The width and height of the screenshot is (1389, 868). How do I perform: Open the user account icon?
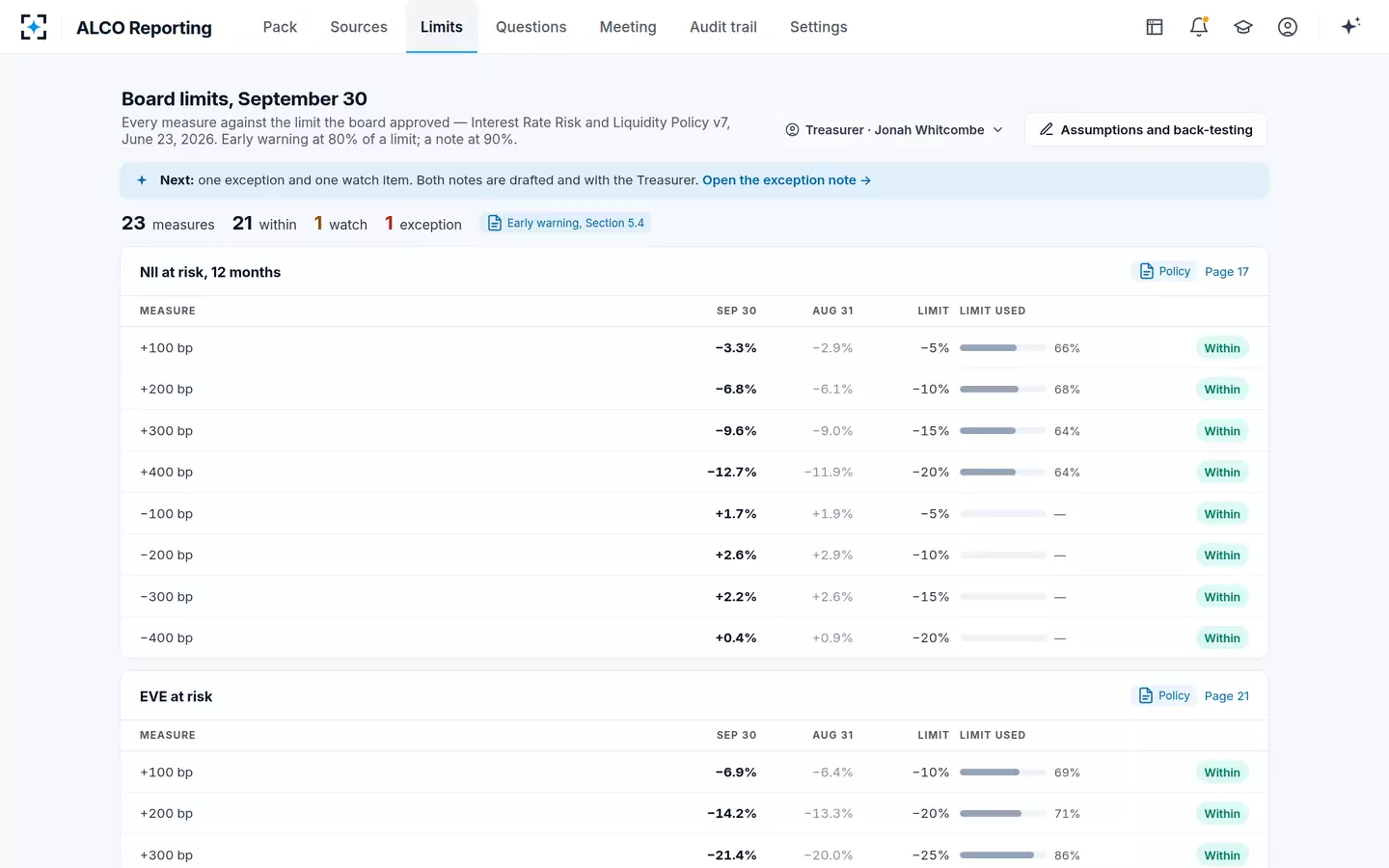click(x=1288, y=27)
